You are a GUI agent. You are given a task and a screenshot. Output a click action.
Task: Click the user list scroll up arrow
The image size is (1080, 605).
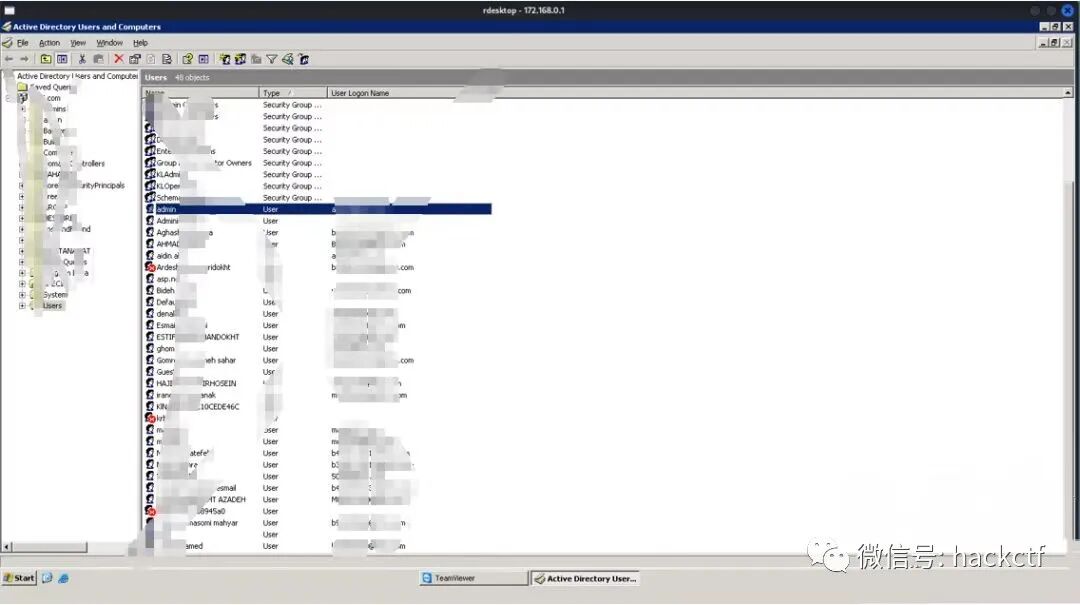click(1068, 92)
